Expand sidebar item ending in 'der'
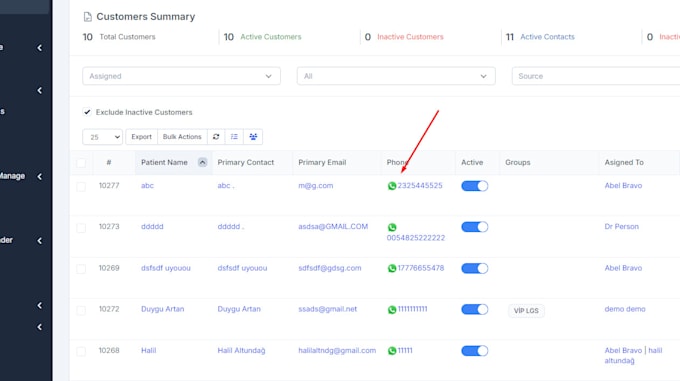This screenshot has width=680, height=381. click(x=22, y=240)
